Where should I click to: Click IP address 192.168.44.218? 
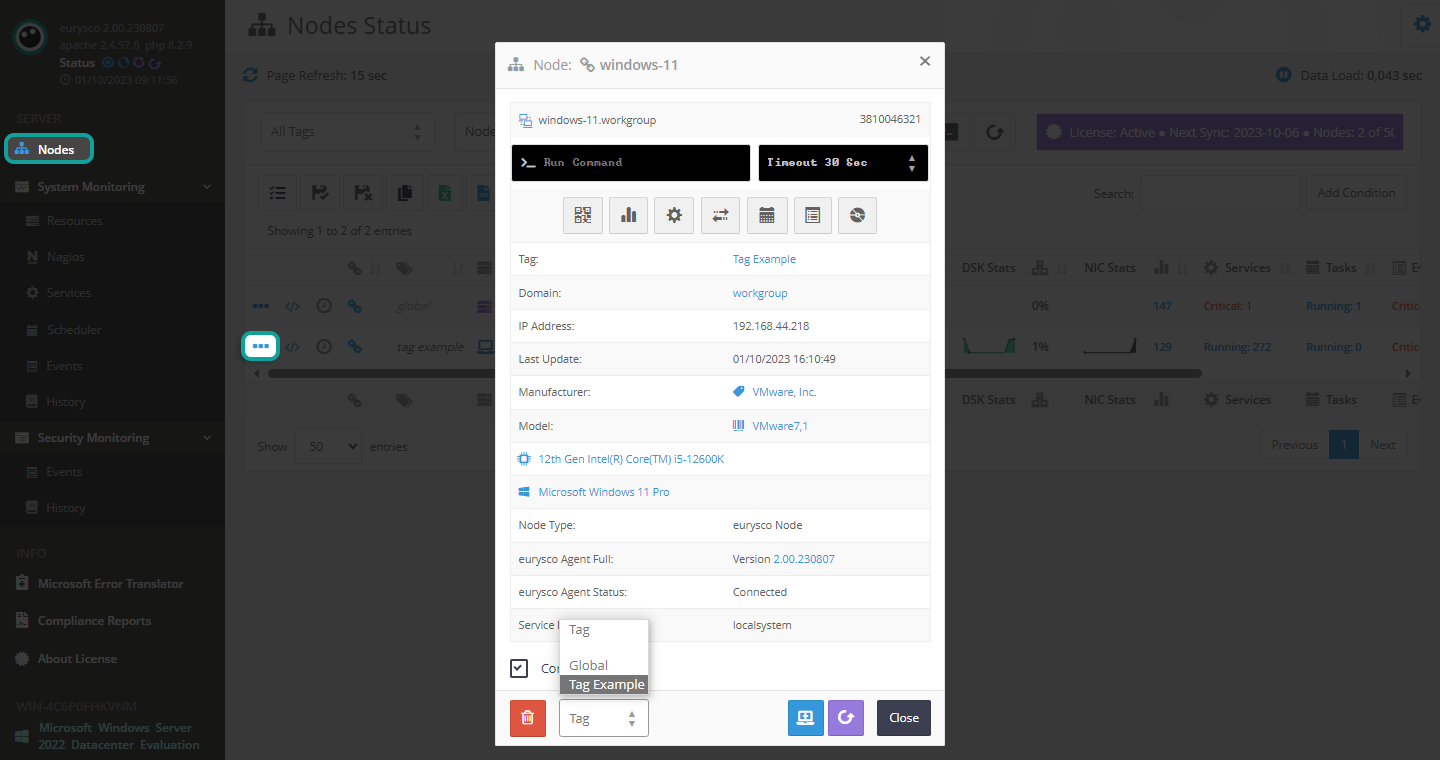pyautogui.click(x=771, y=326)
